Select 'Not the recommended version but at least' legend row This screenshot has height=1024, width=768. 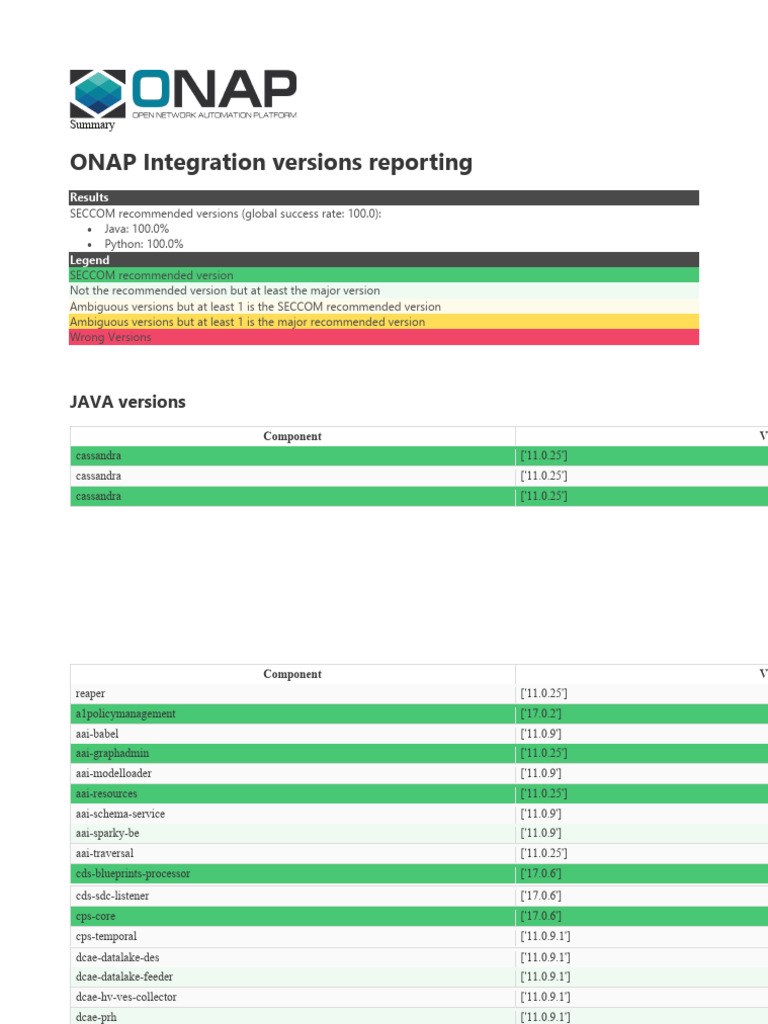(x=384, y=291)
